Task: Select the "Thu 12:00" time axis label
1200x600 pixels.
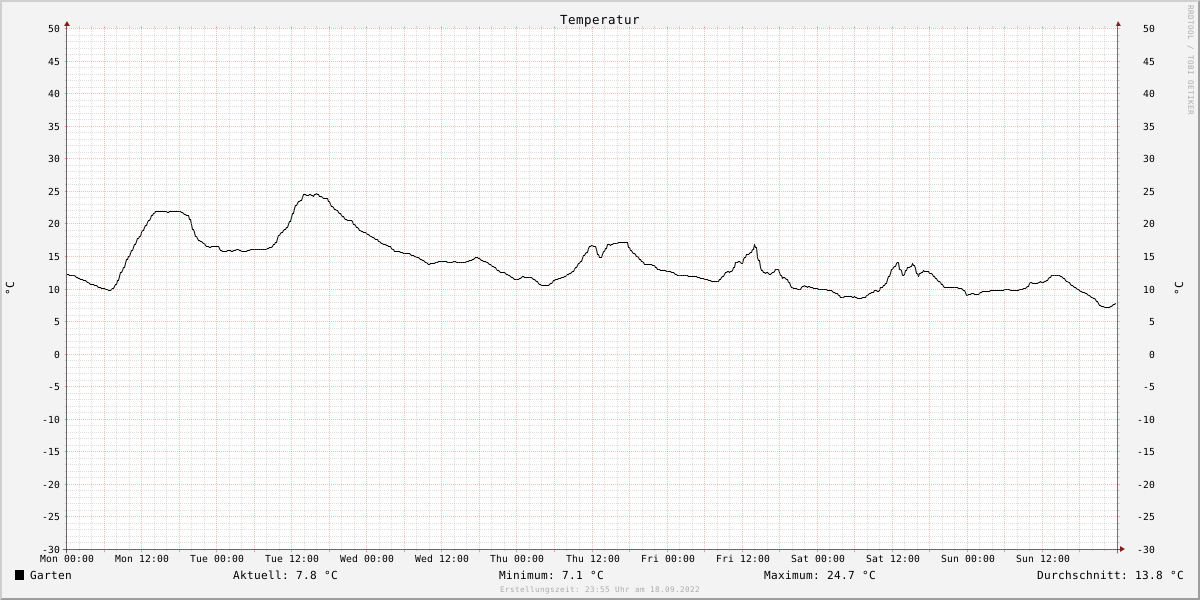Action: pyautogui.click(x=593, y=559)
